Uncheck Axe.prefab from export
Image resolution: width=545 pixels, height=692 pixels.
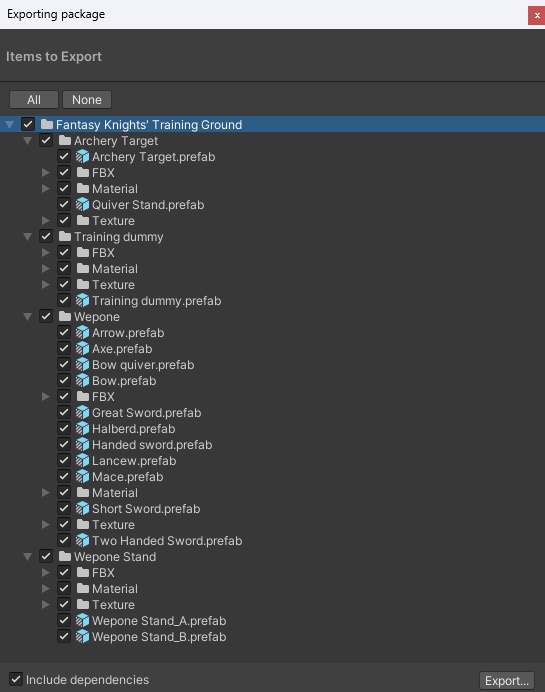pyautogui.click(x=64, y=348)
